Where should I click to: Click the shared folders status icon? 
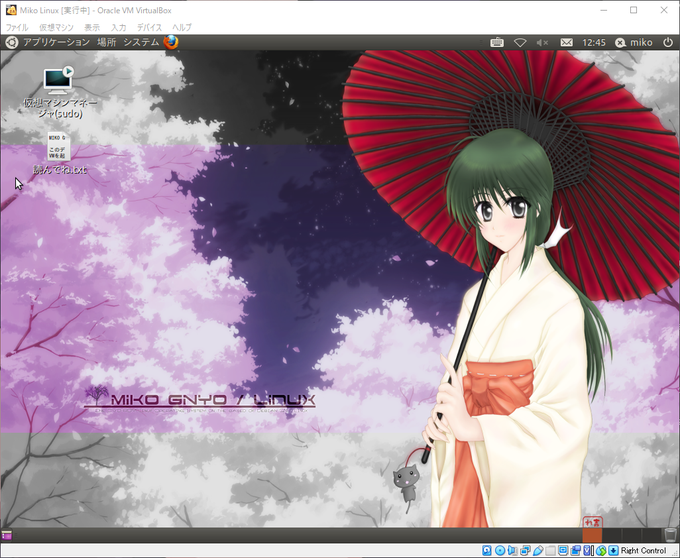[x=550, y=551]
